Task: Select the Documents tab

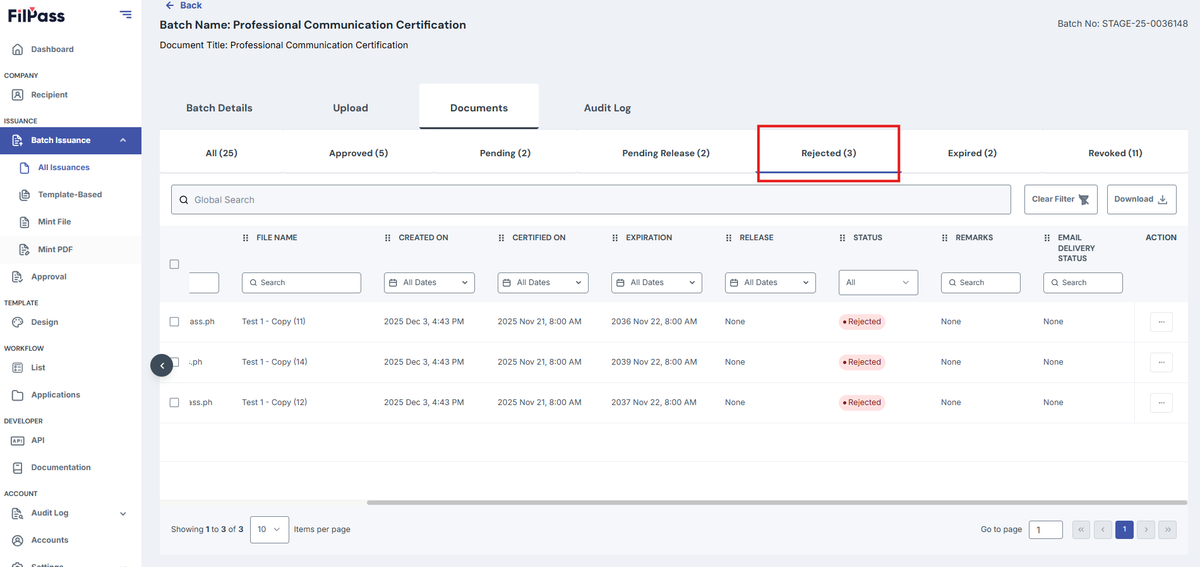Action: click(x=479, y=108)
